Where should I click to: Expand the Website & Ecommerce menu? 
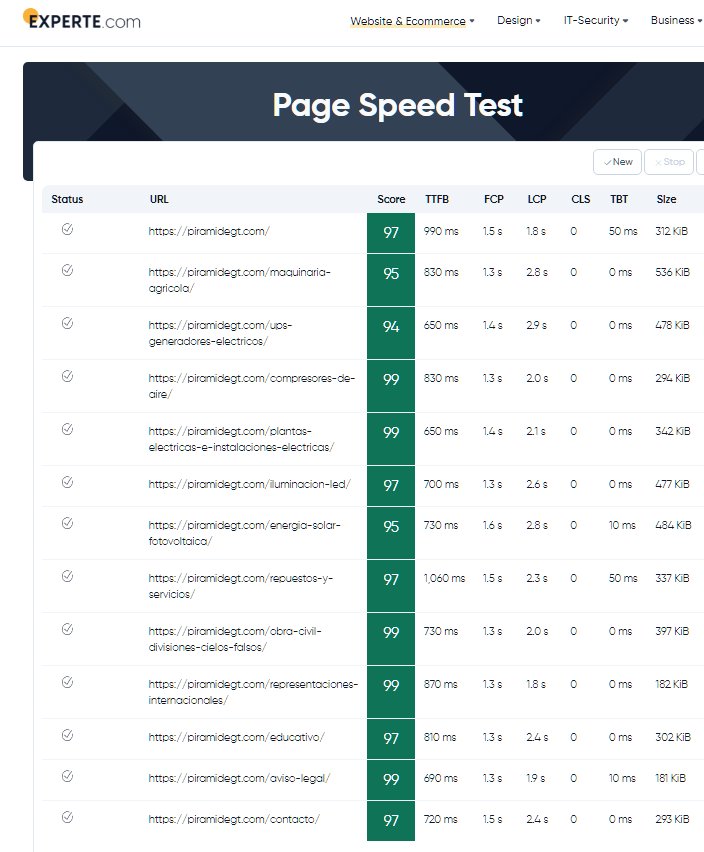(412, 21)
